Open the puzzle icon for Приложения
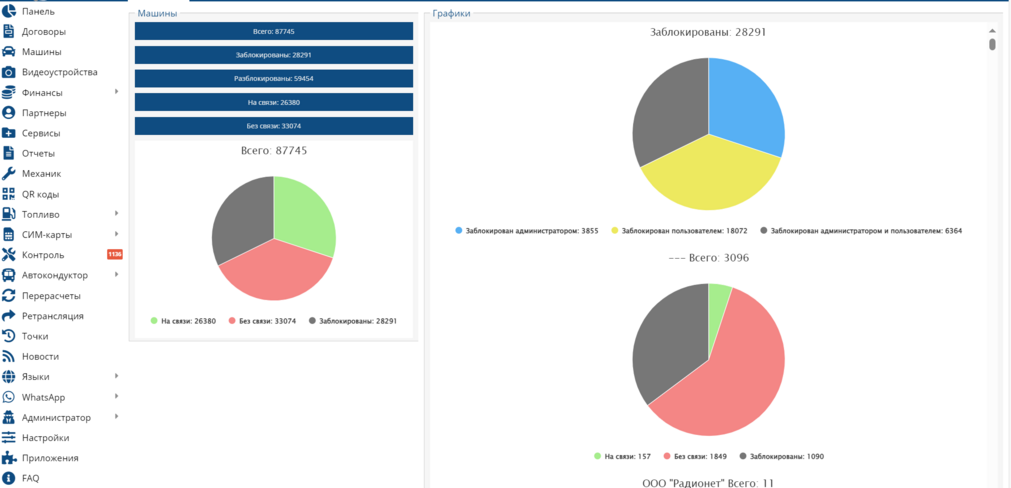This screenshot has height=488, width=1011. (8, 458)
